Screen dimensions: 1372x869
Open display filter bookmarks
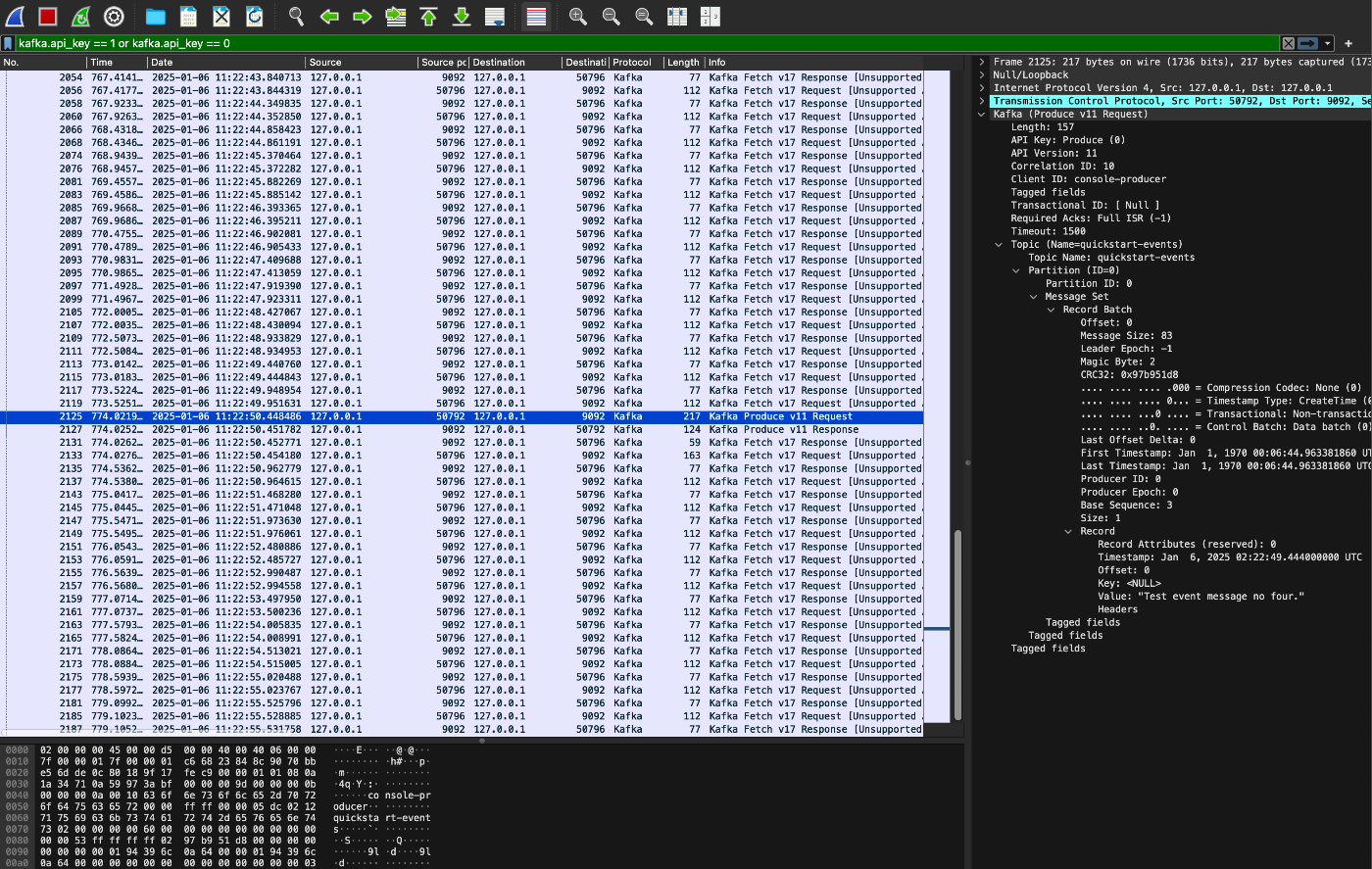tap(8, 43)
